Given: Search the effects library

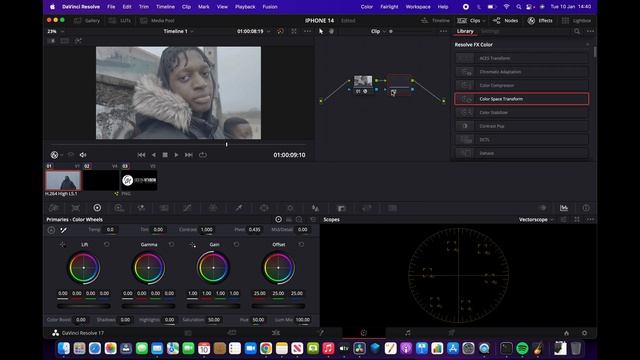Looking at the screenshot, I should pyautogui.click(x=577, y=31).
